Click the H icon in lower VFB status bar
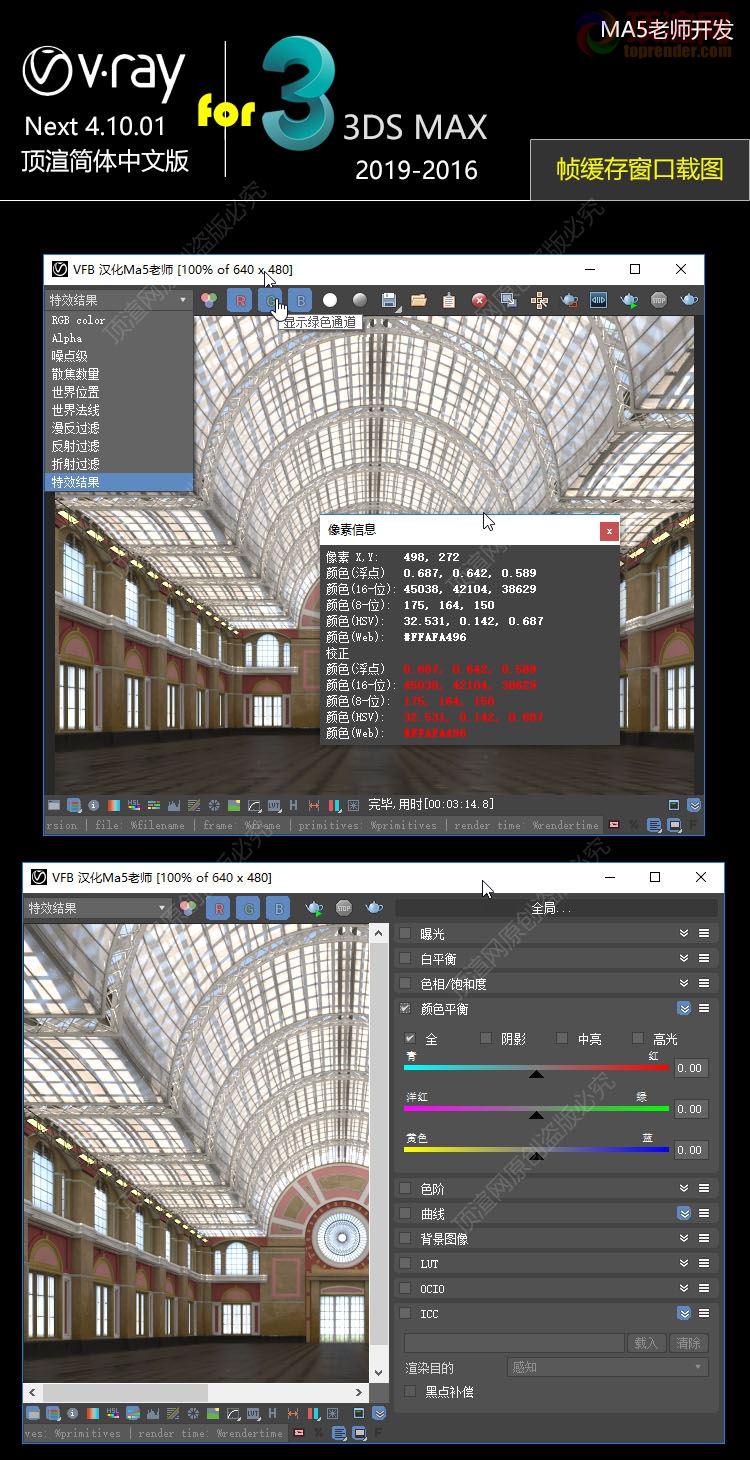The width and height of the screenshot is (750, 1460). (x=273, y=1414)
